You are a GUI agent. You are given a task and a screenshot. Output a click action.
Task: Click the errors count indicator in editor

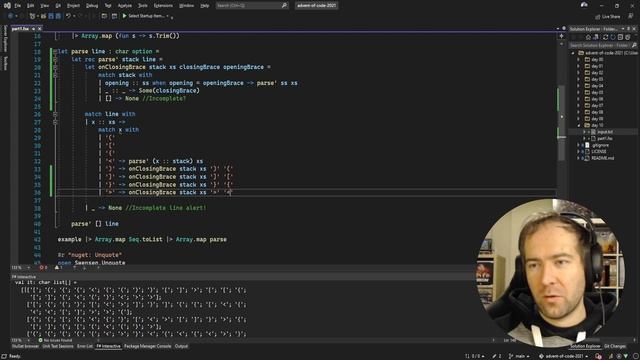pos(43,268)
